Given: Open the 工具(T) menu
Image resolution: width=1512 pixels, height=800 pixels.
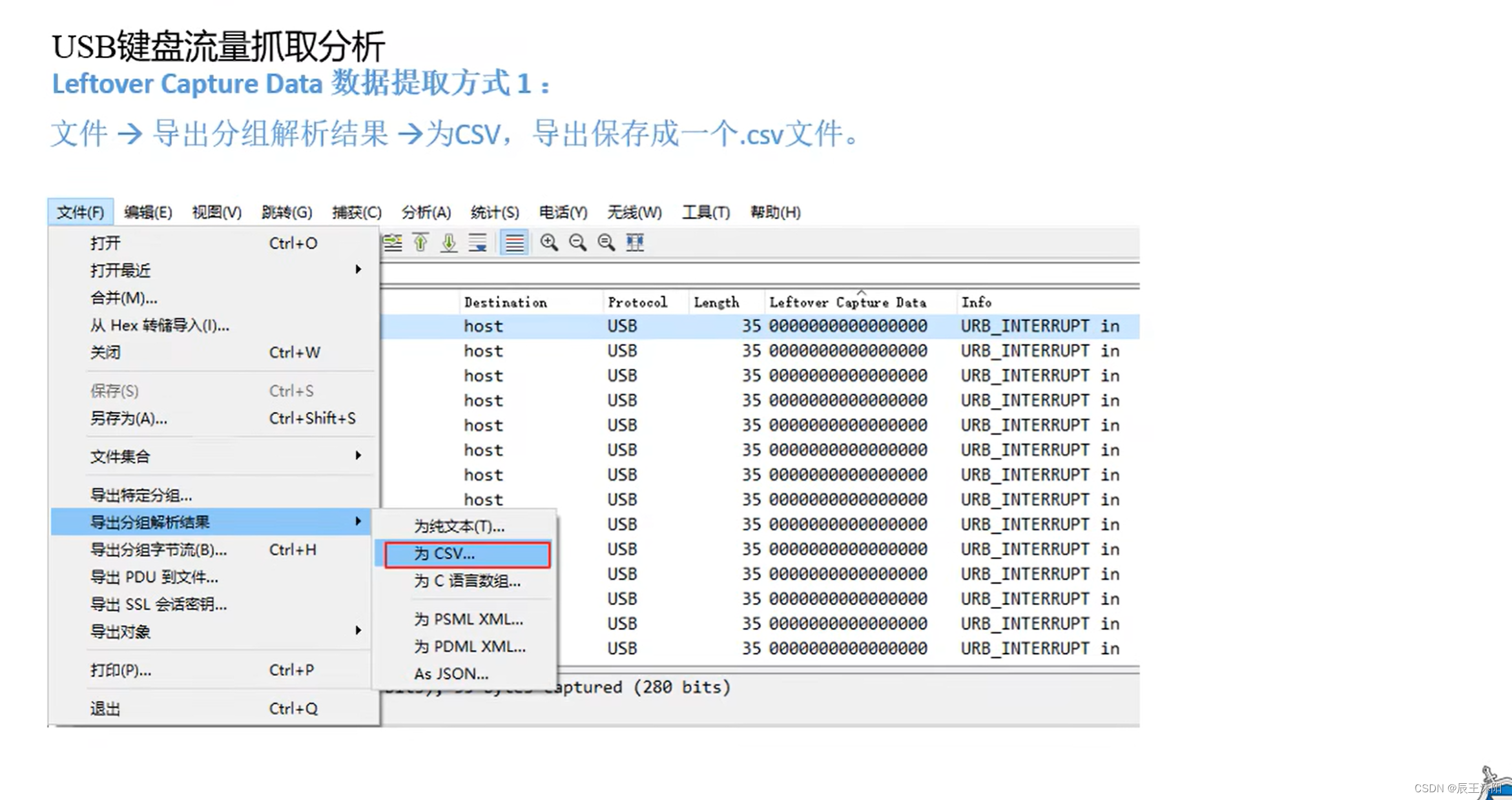Looking at the screenshot, I should (x=706, y=212).
